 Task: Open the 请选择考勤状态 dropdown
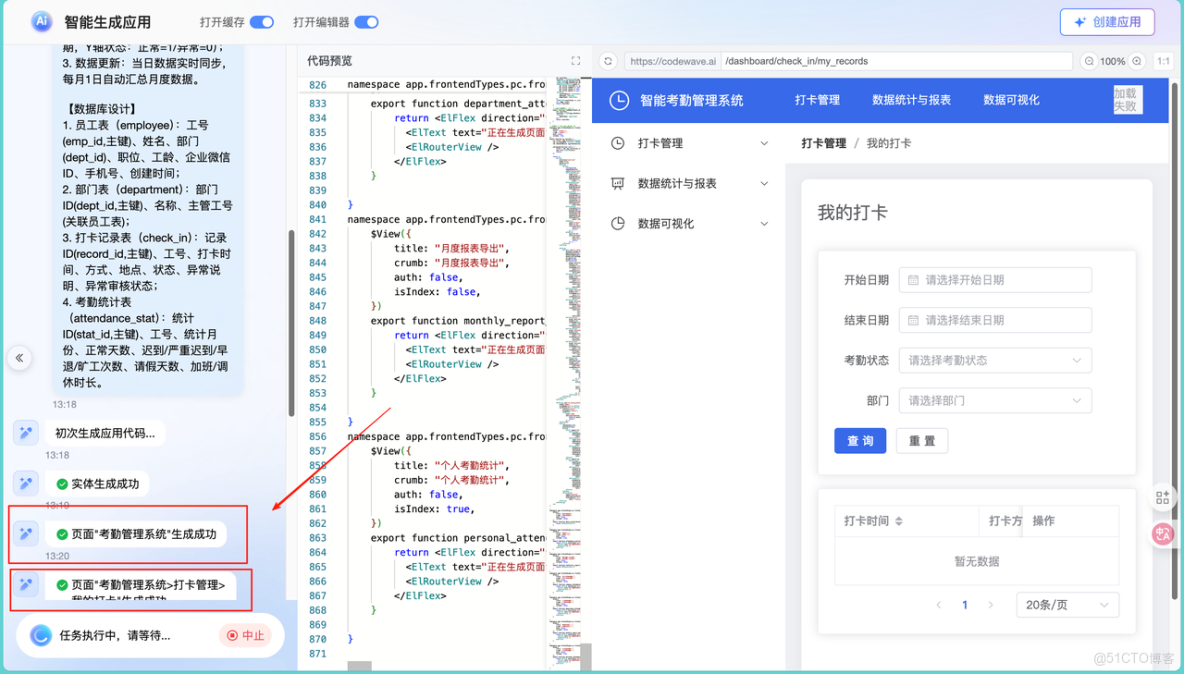[x=995, y=360]
